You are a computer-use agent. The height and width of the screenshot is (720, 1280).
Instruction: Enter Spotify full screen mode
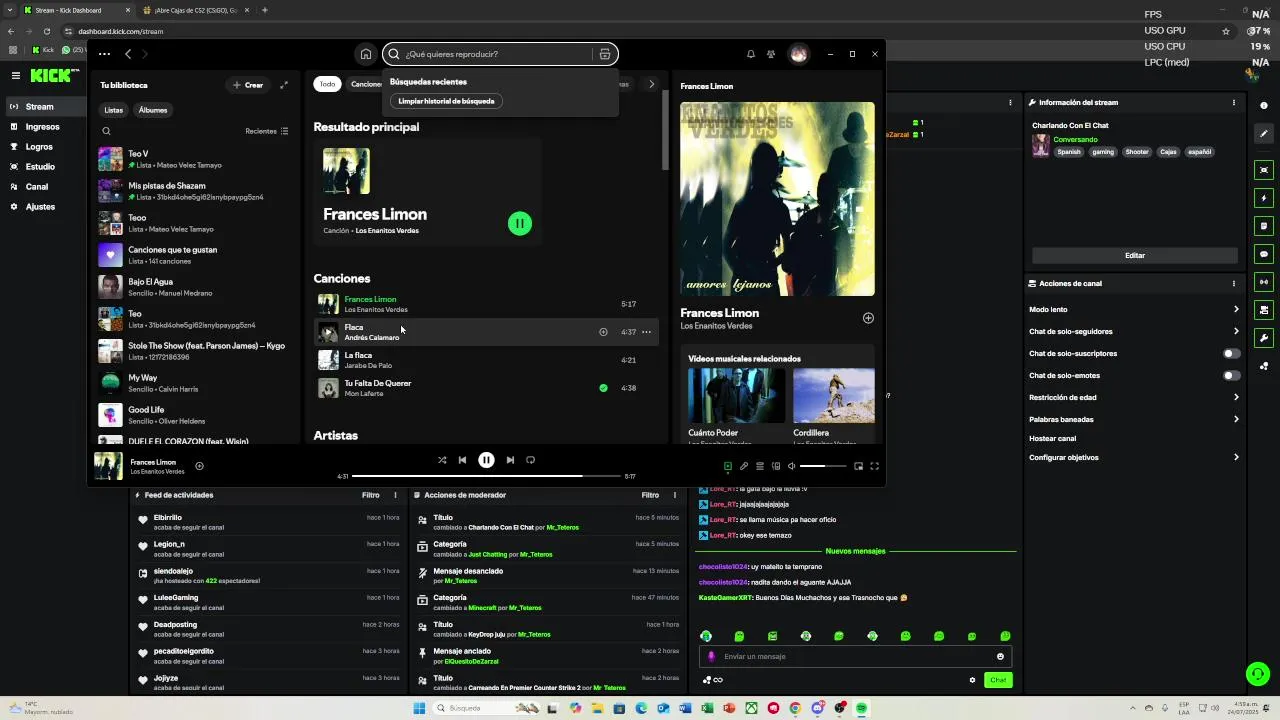coord(875,466)
